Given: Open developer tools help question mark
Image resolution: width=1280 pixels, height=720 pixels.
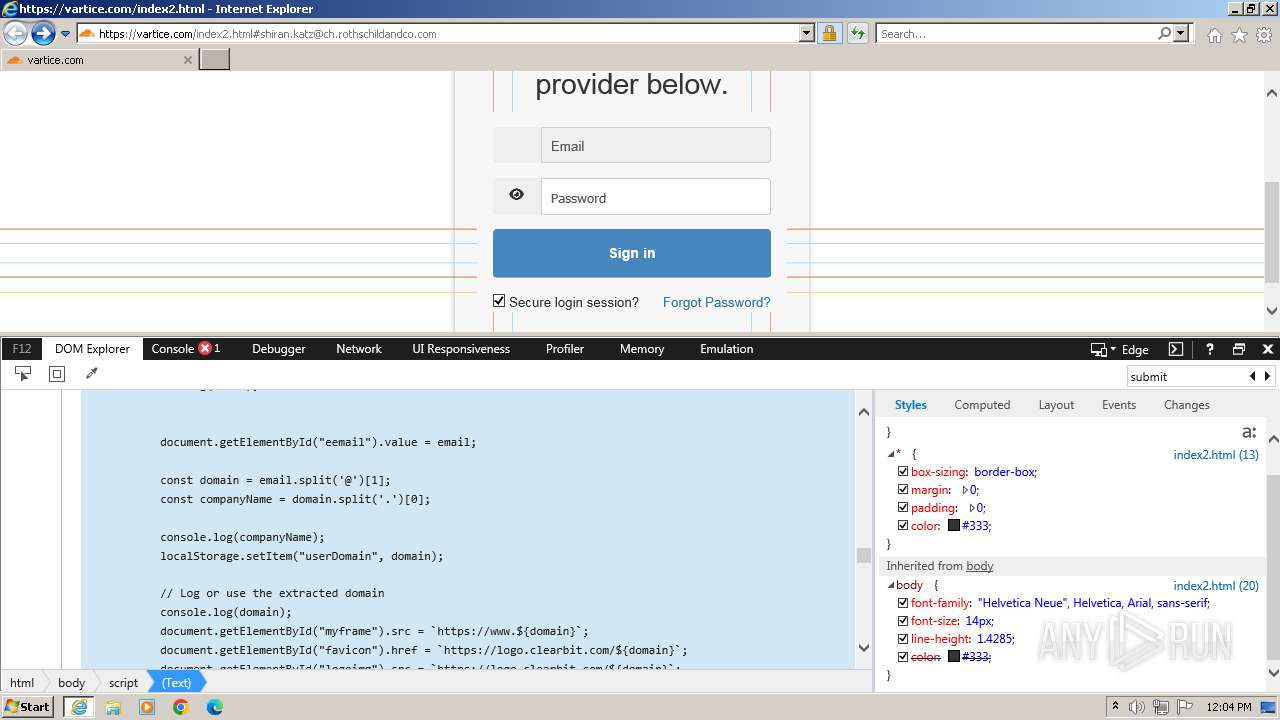Looking at the screenshot, I should [x=1208, y=349].
